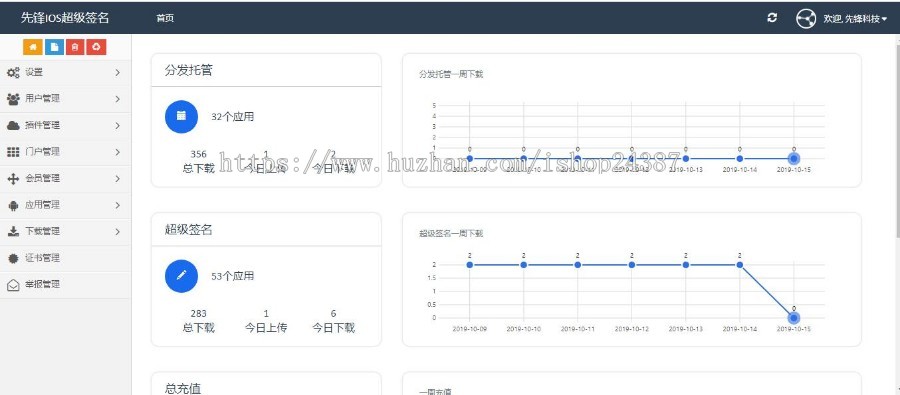
Task: Expand the 设置 menu chevron
Action: [x=117, y=72]
